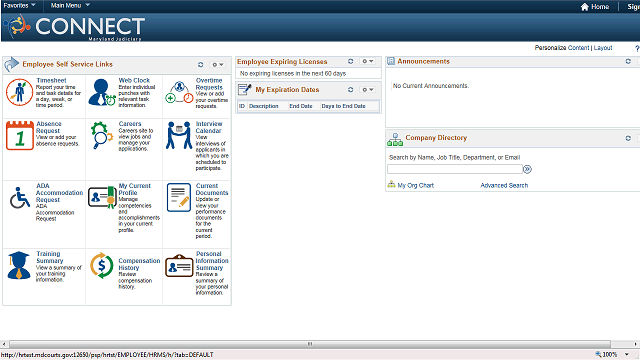
Task: Open Employee Expiring Licenses settings dropdown
Action: tap(367, 61)
